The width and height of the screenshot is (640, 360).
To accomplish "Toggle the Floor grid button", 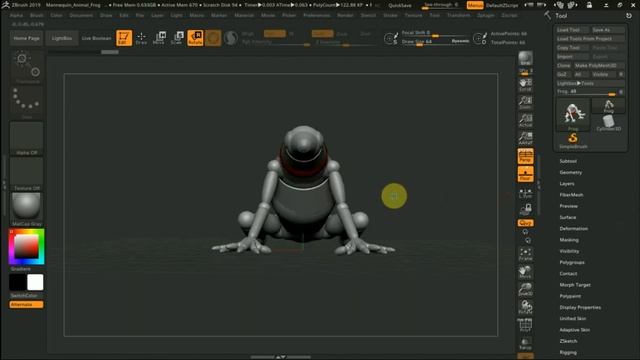I will (525, 174).
